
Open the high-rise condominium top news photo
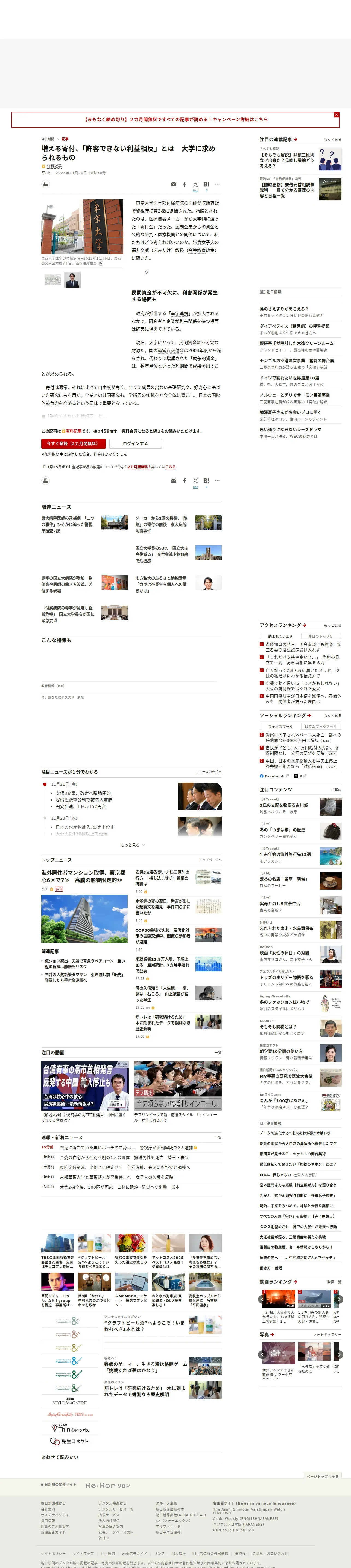(x=84, y=919)
